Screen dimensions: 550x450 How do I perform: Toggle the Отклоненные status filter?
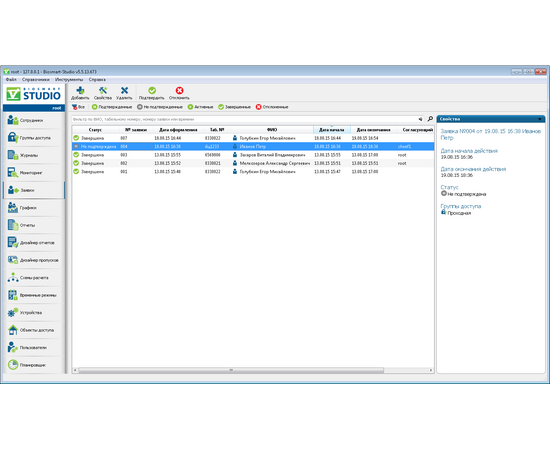272,107
